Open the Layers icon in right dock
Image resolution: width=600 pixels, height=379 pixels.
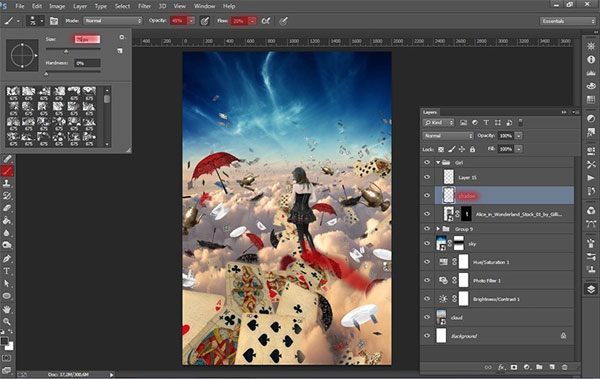(x=591, y=289)
